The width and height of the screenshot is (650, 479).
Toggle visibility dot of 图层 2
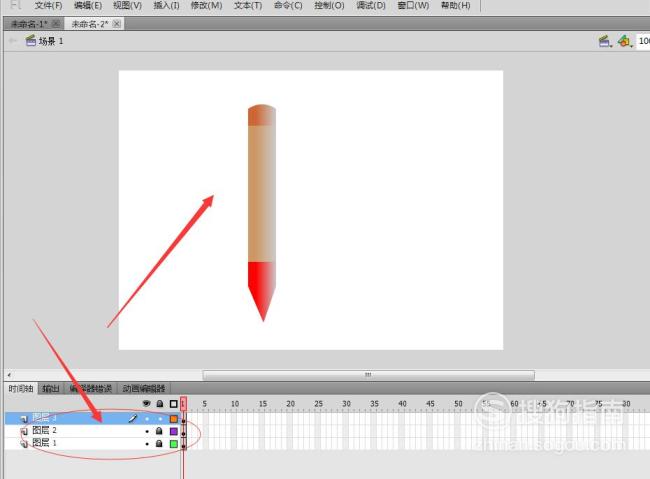pos(147,431)
